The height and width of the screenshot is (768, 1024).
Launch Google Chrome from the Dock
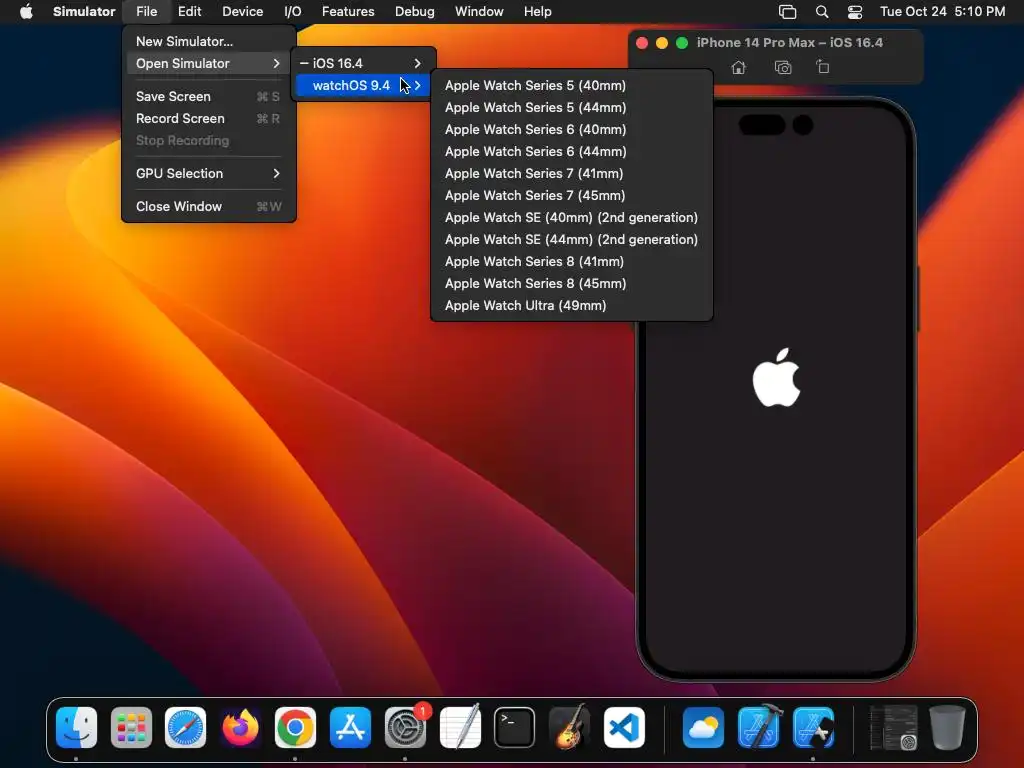295,727
